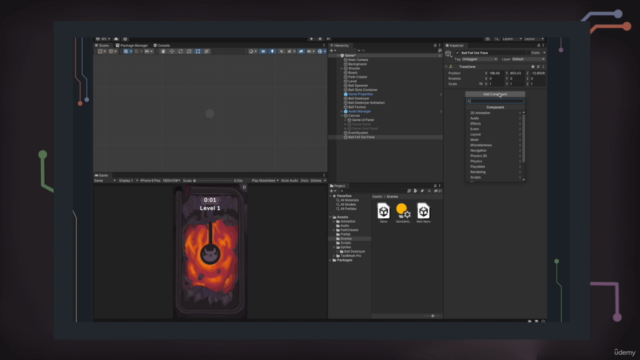The width and height of the screenshot is (640, 360).
Task: Select Main Camera in Hierarchy
Action: (x=358, y=60)
